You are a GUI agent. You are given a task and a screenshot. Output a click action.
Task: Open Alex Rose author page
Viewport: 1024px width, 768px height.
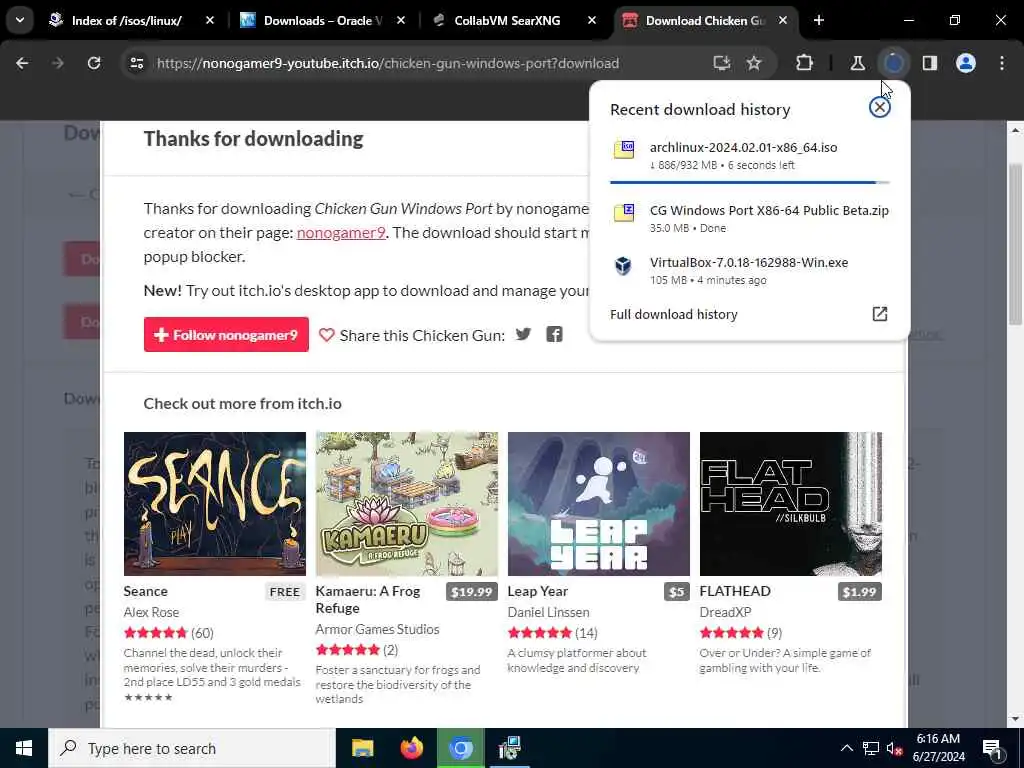[151, 612]
